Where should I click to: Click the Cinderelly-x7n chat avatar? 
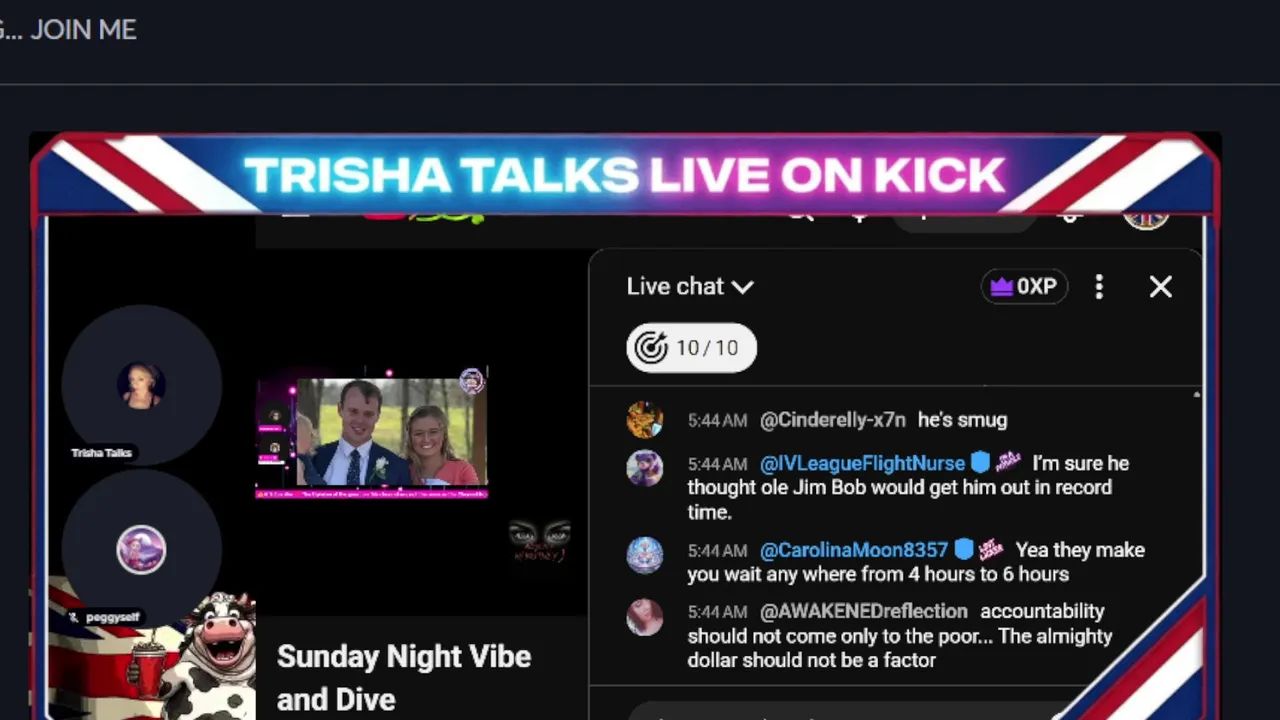click(x=645, y=420)
